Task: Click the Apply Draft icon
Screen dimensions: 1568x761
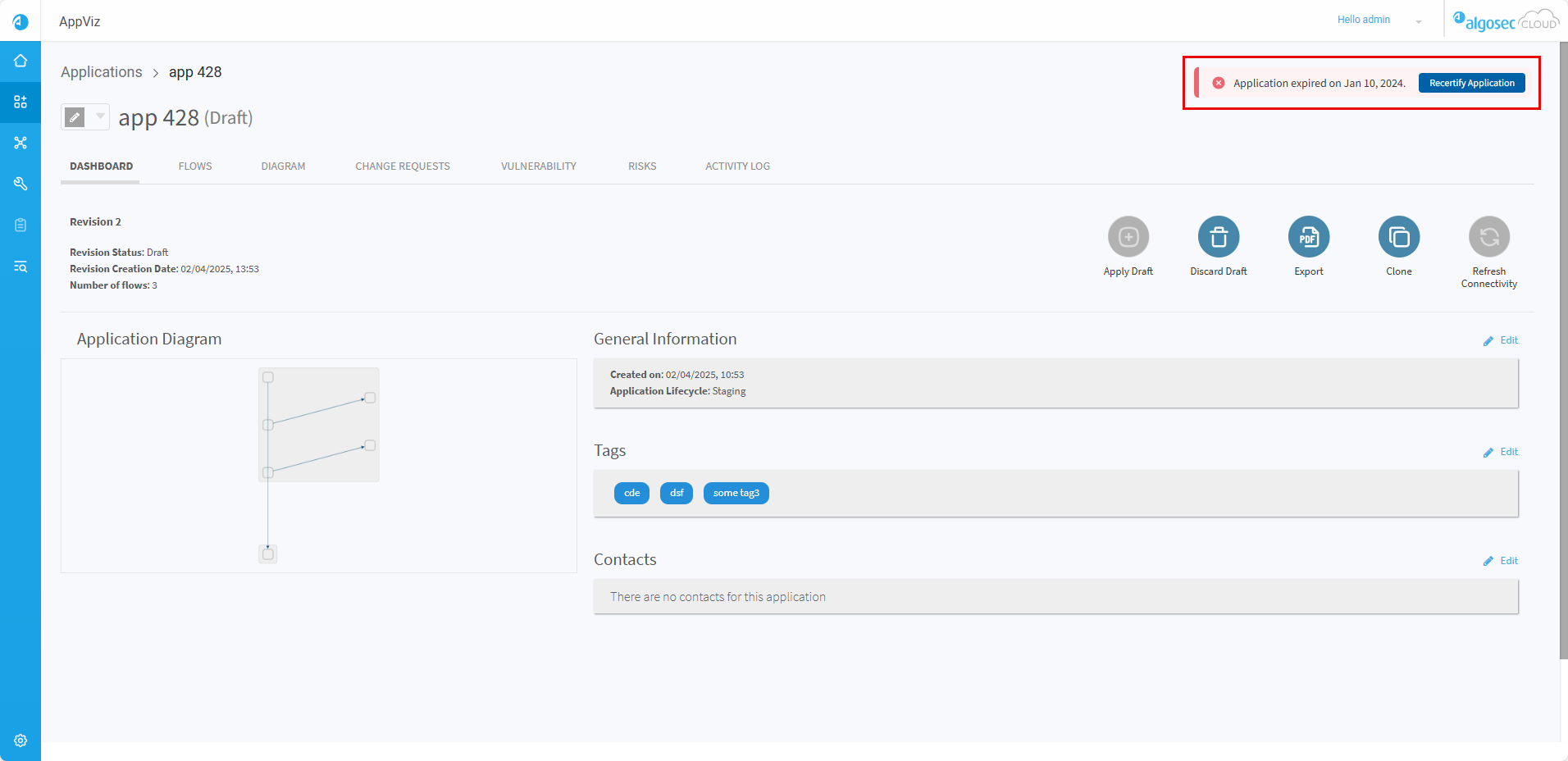Action: pos(1128,237)
